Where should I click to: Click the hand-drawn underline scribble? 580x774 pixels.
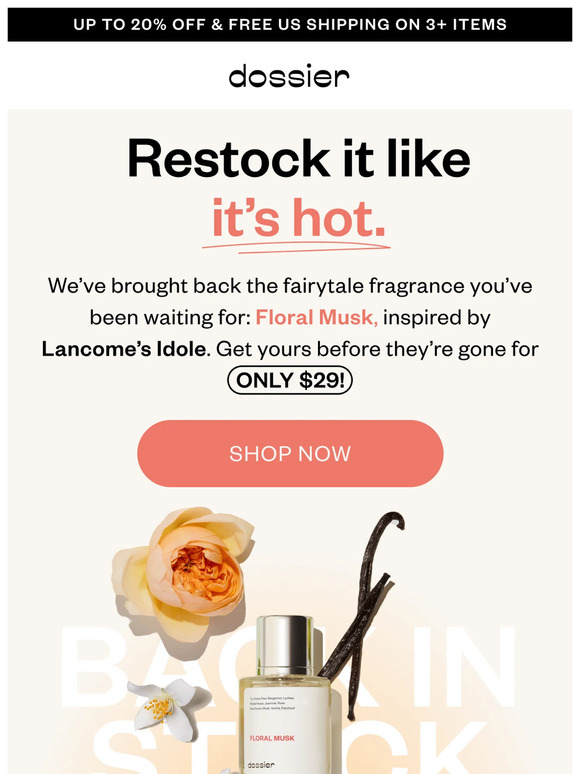[296, 247]
